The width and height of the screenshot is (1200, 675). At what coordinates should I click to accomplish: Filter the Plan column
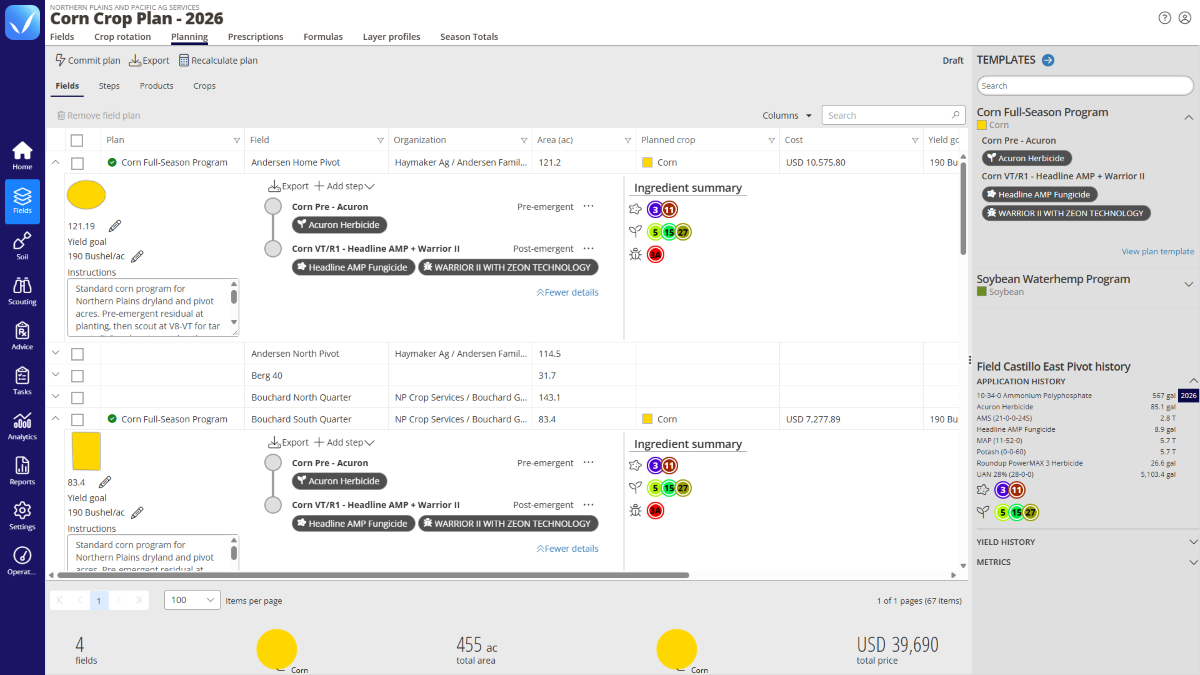(x=237, y=140)
